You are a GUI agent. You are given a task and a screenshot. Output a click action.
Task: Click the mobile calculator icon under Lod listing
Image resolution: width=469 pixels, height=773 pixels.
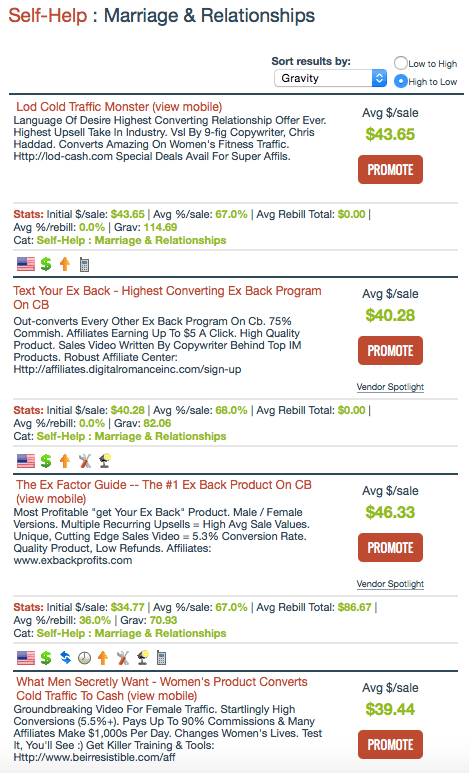pyautogui.click(x=84, y=265)
